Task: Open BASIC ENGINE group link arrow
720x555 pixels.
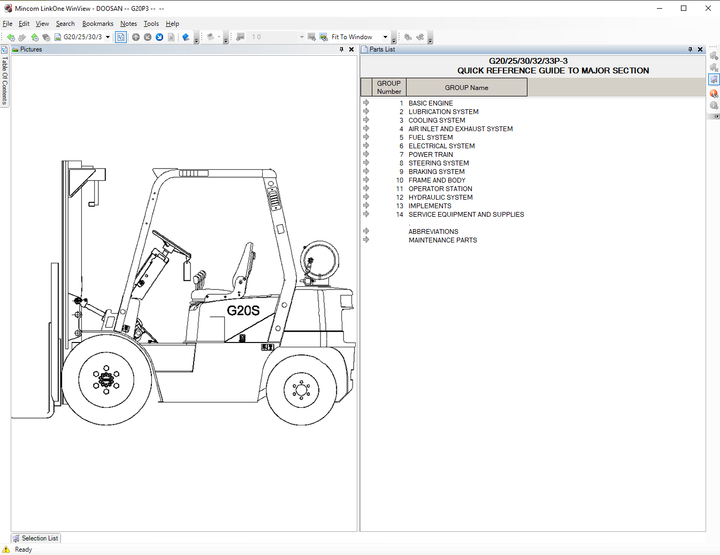Action: [x=366, y=103]
